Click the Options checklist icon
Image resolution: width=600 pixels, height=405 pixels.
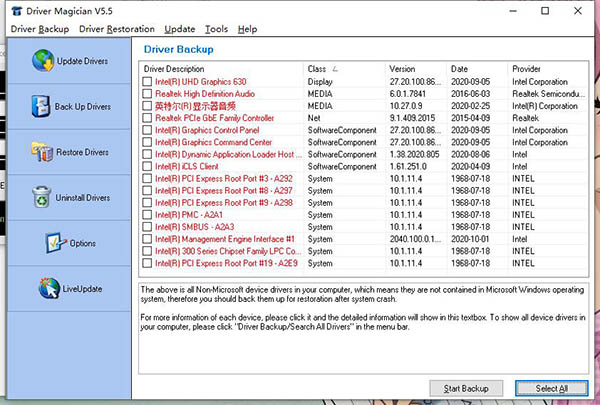click(x=56, y=243)
